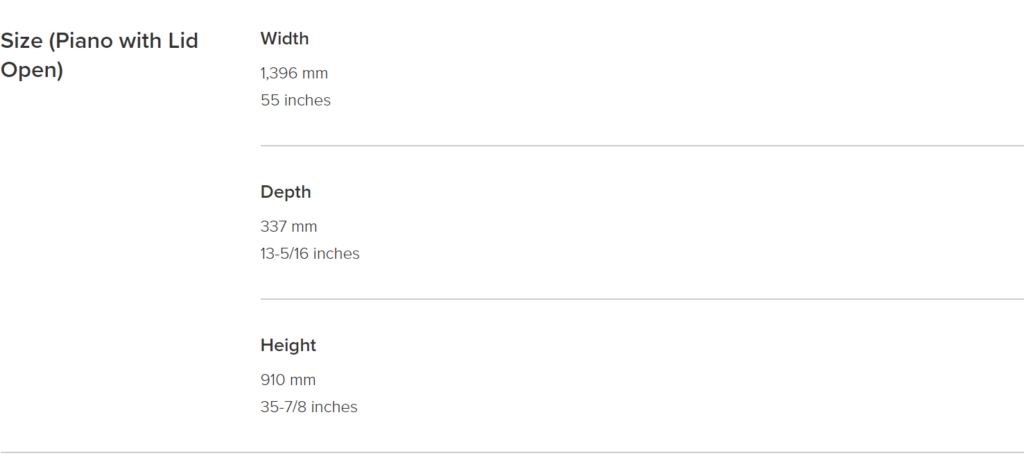Viewport: 1024px width, 467px height.
Task: Click the 'mm' unit after 1,396
Action: pyautogui.click(x=315, y=74)
